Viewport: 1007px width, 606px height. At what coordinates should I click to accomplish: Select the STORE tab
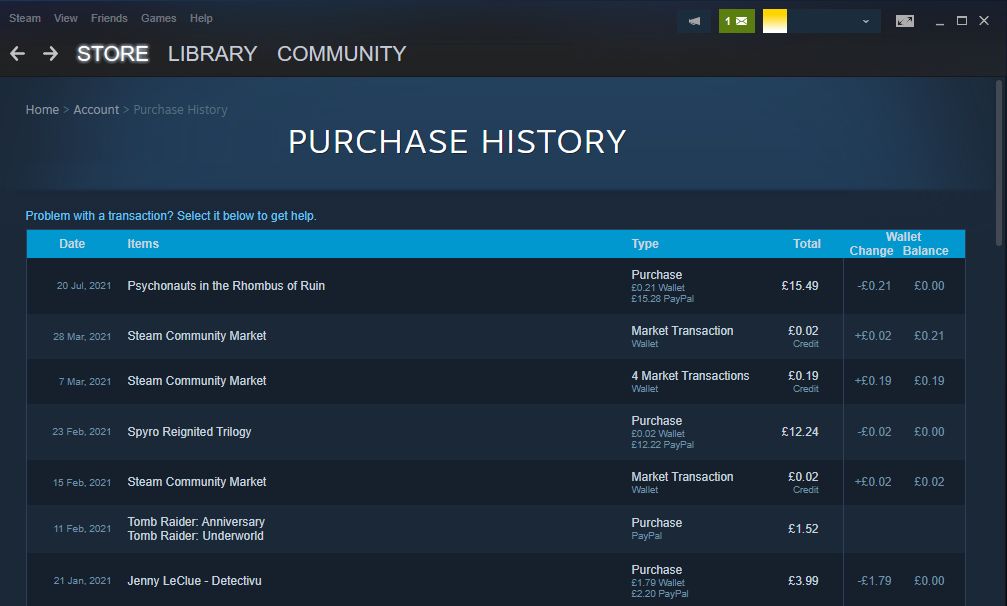tap(113, 54)
